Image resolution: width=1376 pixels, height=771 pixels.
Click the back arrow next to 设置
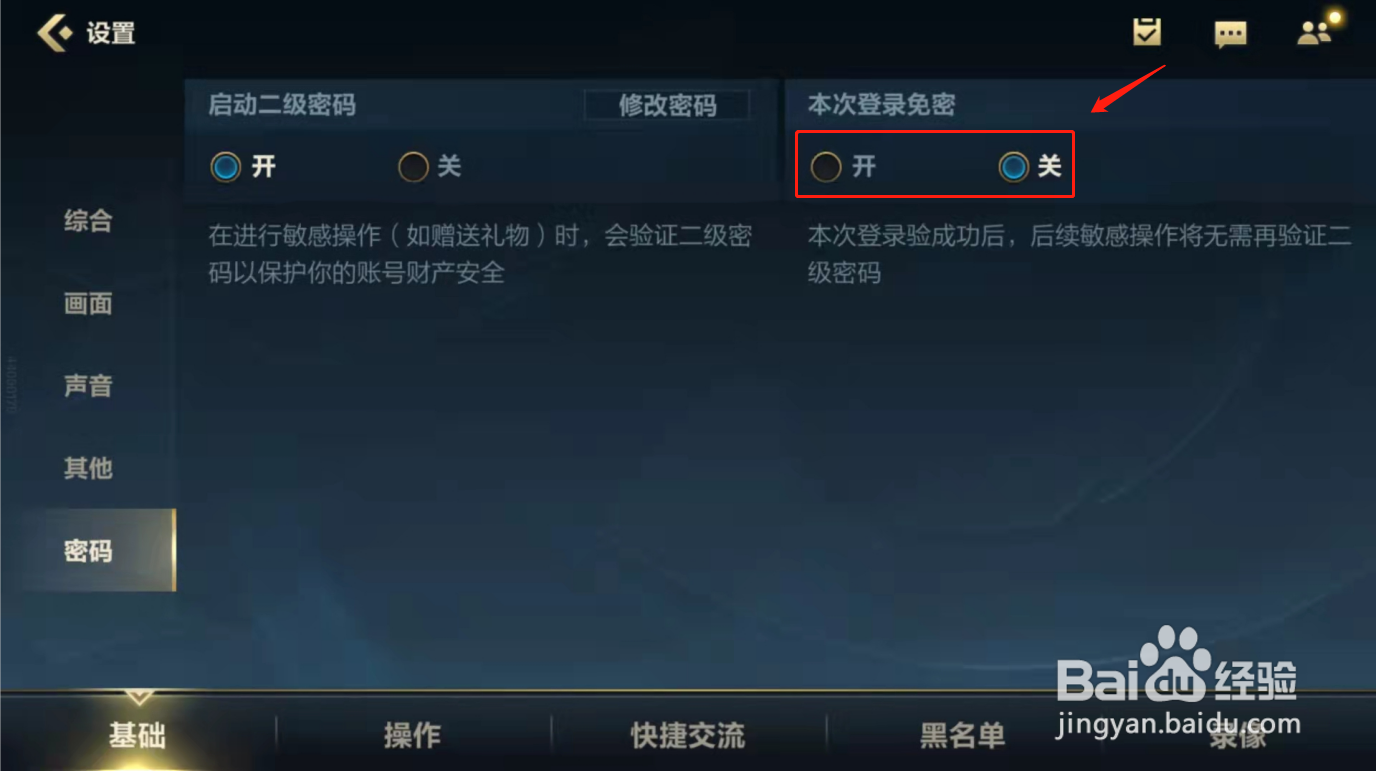(55, 33)
